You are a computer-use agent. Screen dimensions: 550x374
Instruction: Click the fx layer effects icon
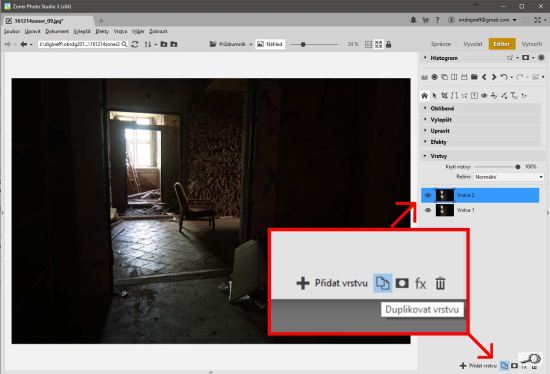(x=421, y=283)
